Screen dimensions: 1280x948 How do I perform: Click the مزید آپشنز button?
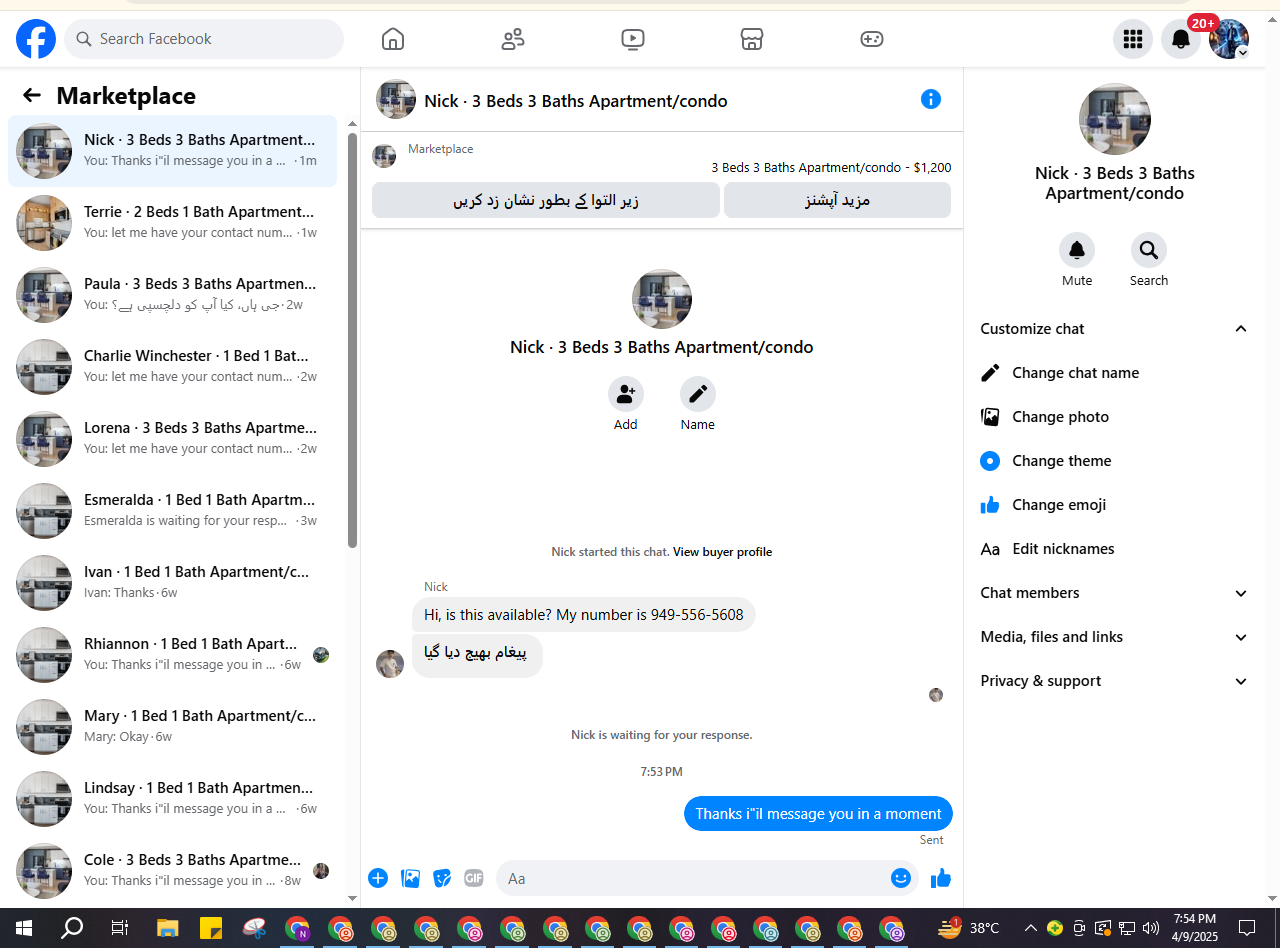[x=837, y=200]
